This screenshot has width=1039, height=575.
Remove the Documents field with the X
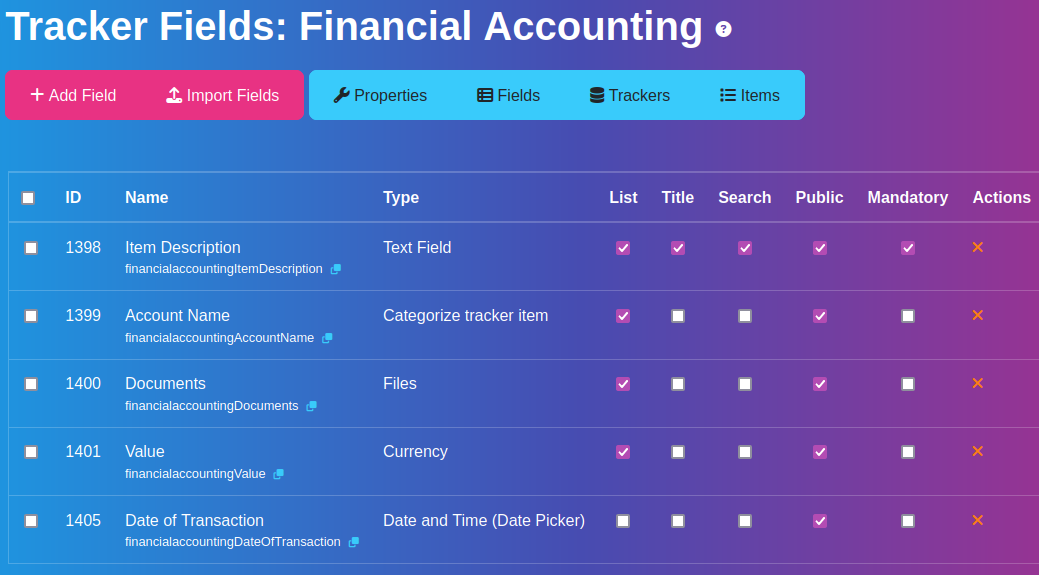pos(977,384)
